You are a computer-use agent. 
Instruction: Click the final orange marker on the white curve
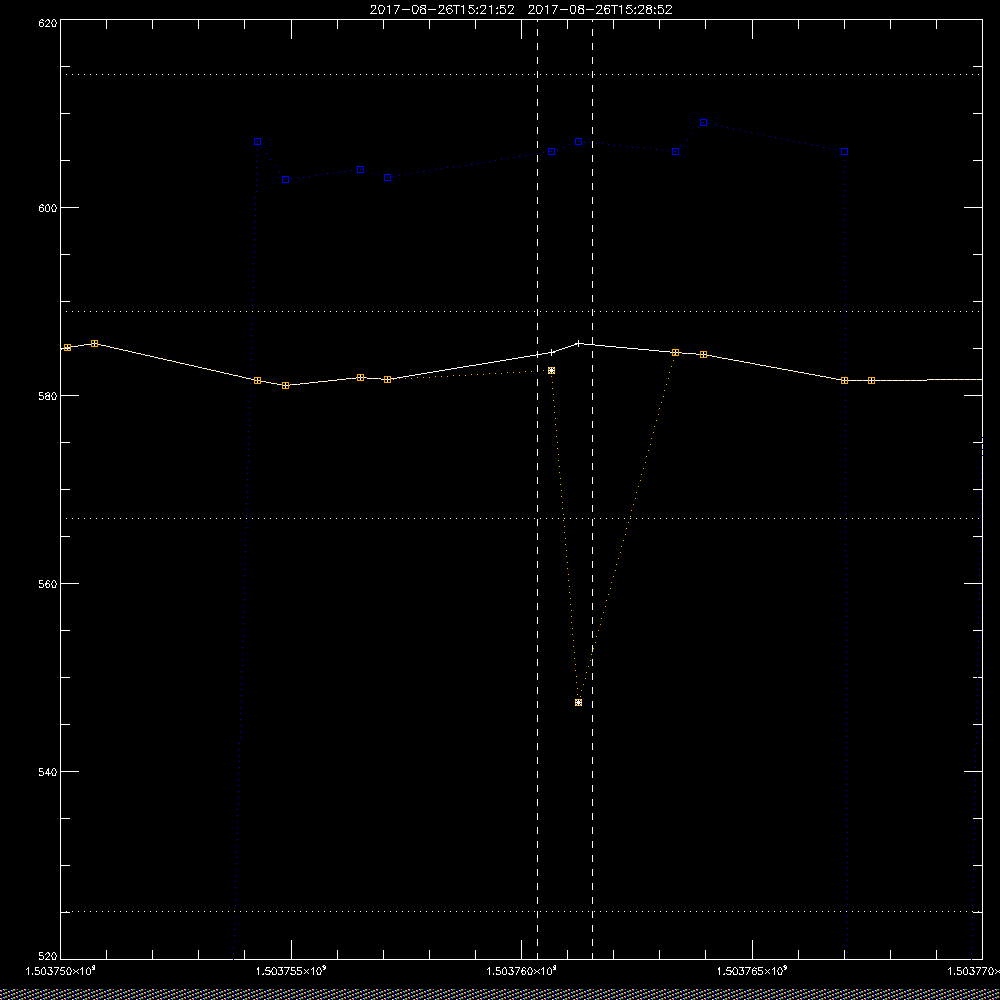871,381
